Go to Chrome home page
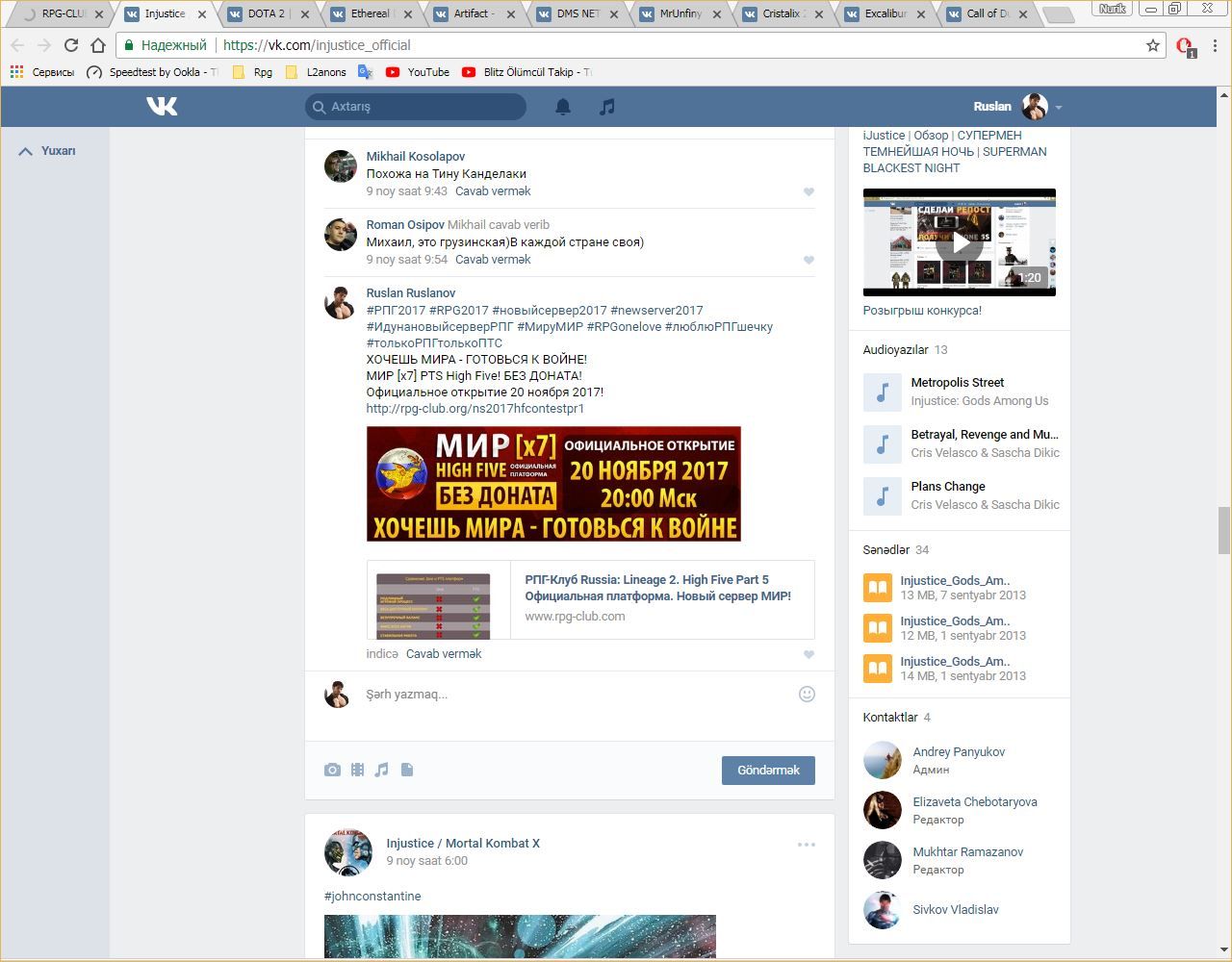The height and width of the screenshot is (962, 1232). click(98, 45)
